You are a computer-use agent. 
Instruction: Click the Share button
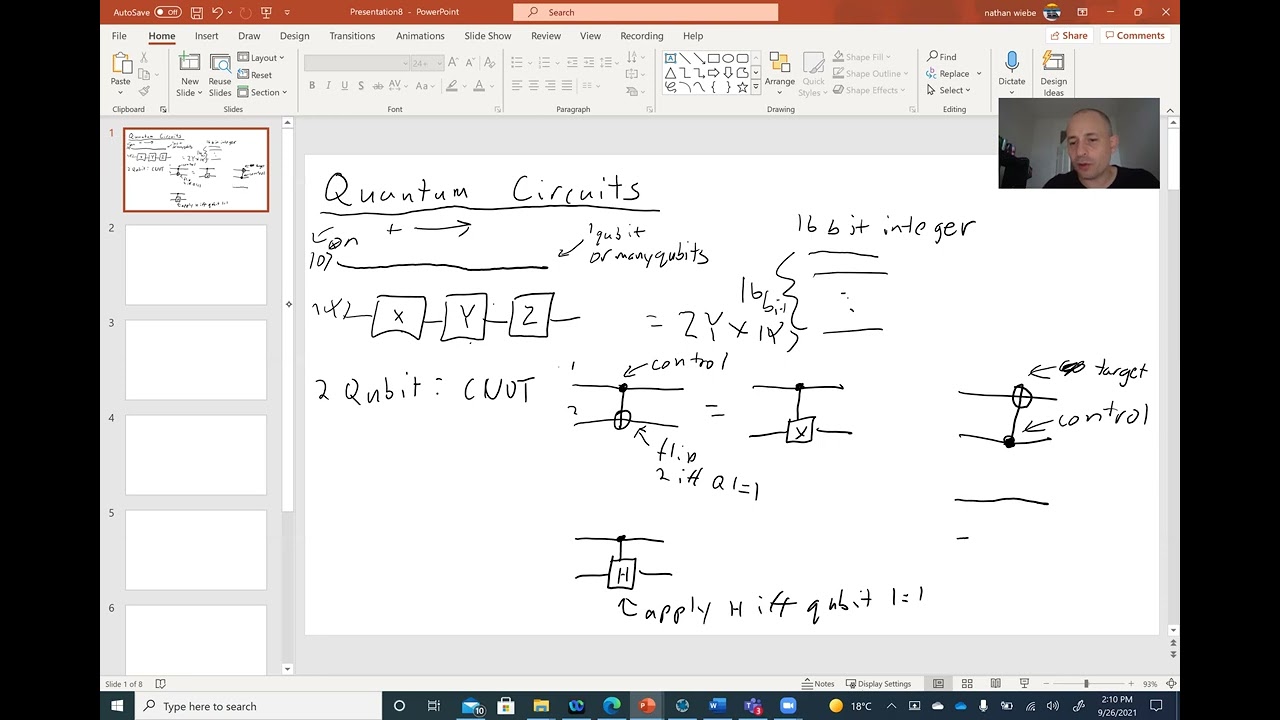[x=1068, y=36]
